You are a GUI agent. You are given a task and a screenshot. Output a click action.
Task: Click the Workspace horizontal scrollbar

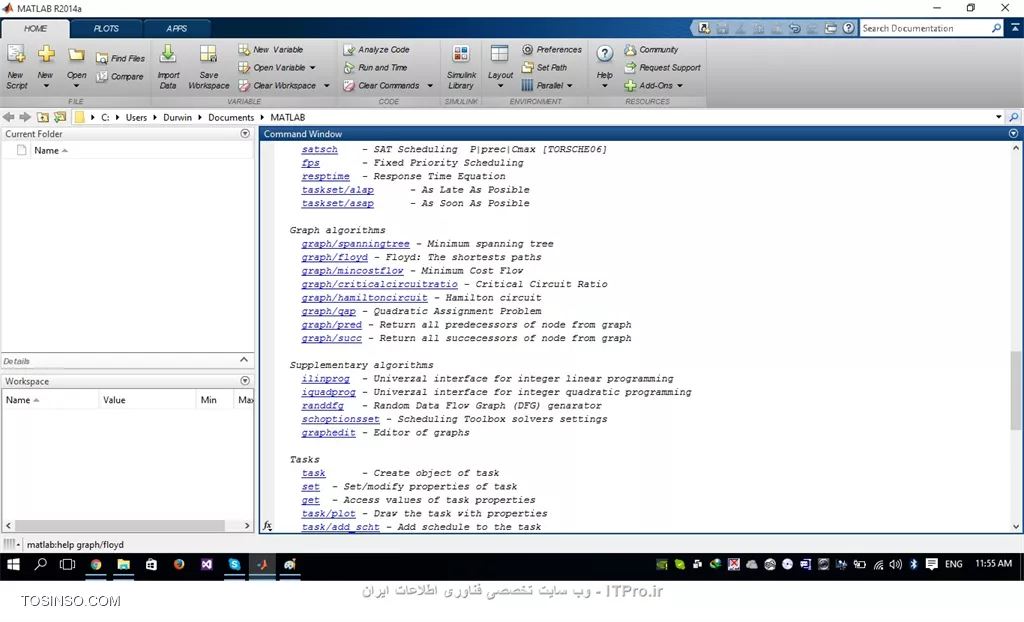pos(120,525)
